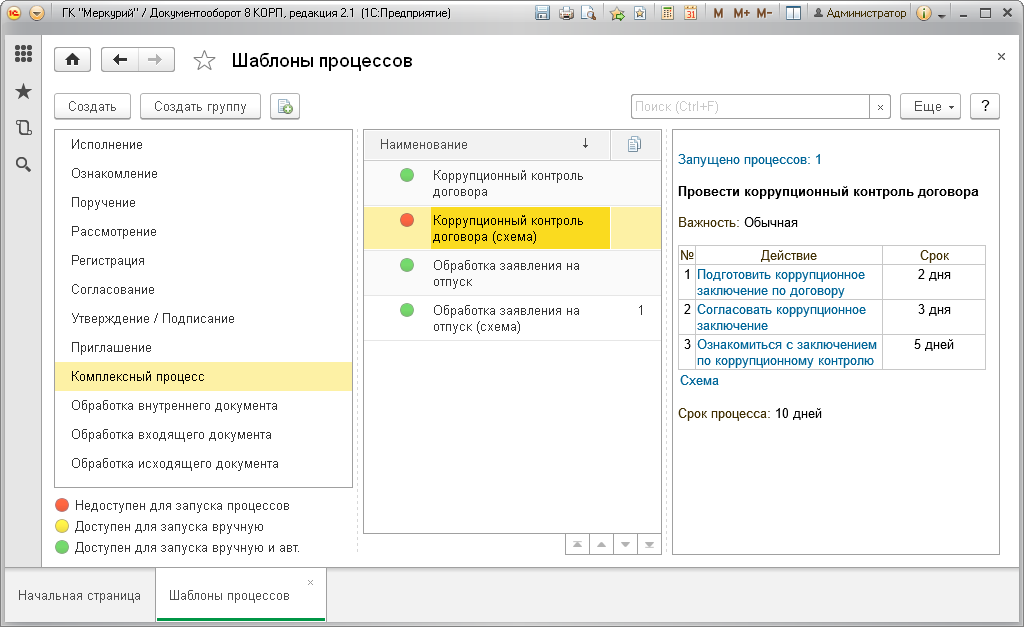Click the Создать группу button

click(200, 106)
